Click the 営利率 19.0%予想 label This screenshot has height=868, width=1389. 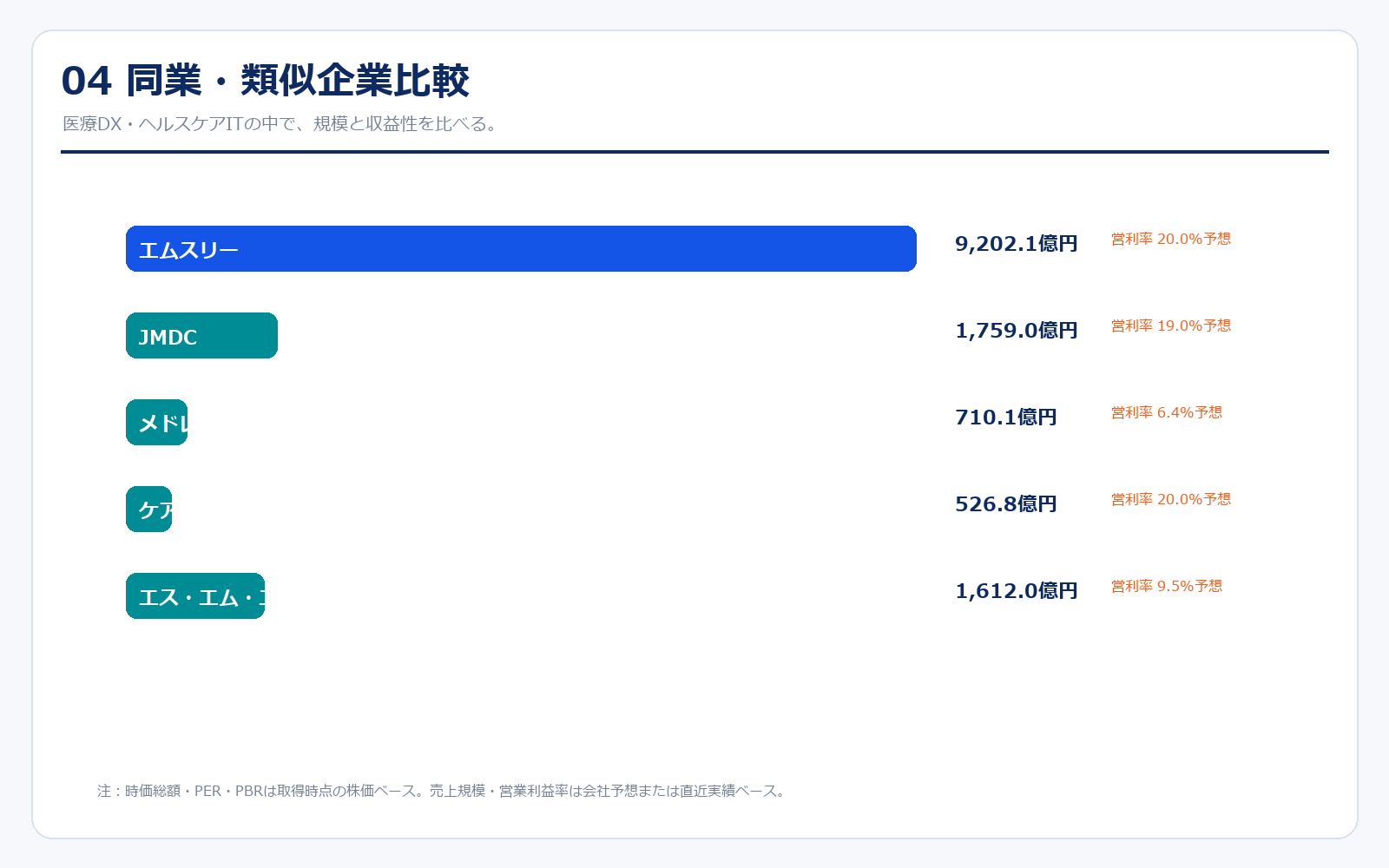click(x=1171, y=325)
